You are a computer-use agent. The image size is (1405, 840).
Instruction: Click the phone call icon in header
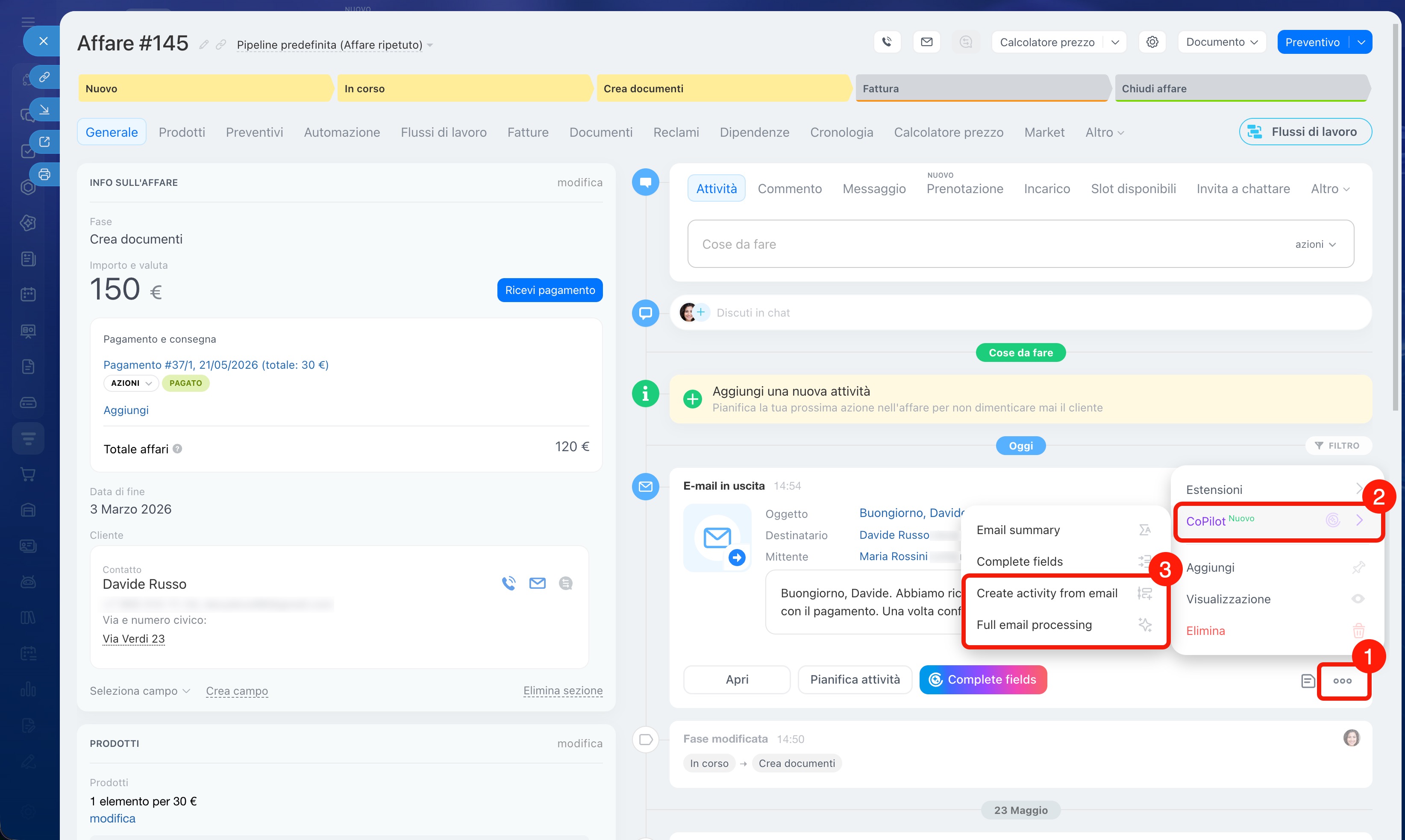(887, 42)
